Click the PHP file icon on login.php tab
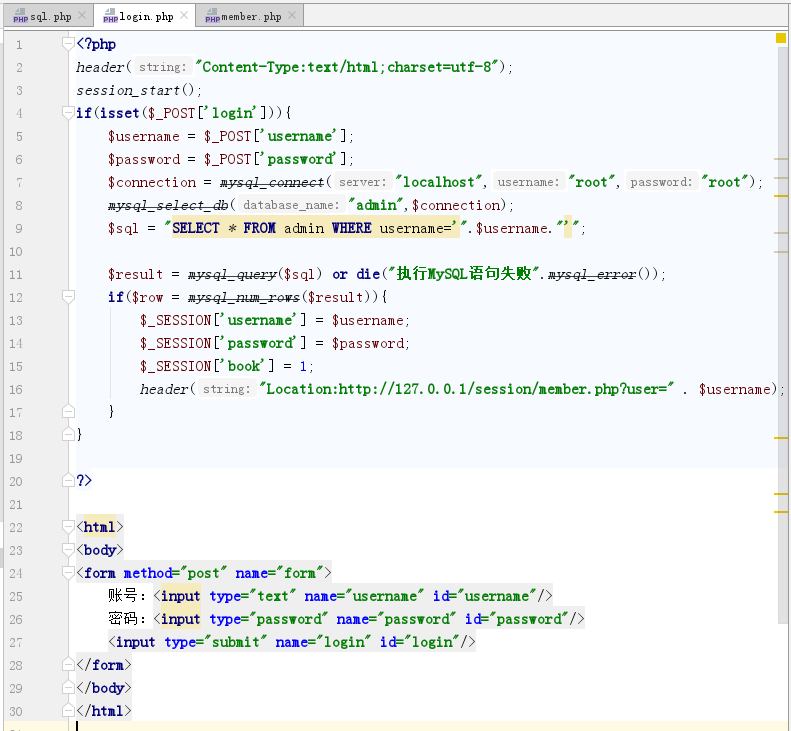791x731 pixels. [110, 16]
